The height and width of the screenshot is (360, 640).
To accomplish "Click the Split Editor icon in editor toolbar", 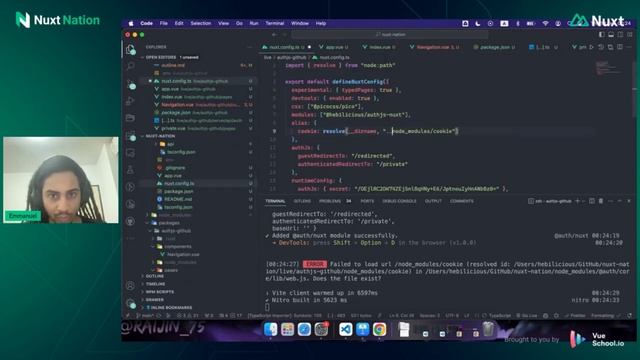I will (x=620, y=47).
